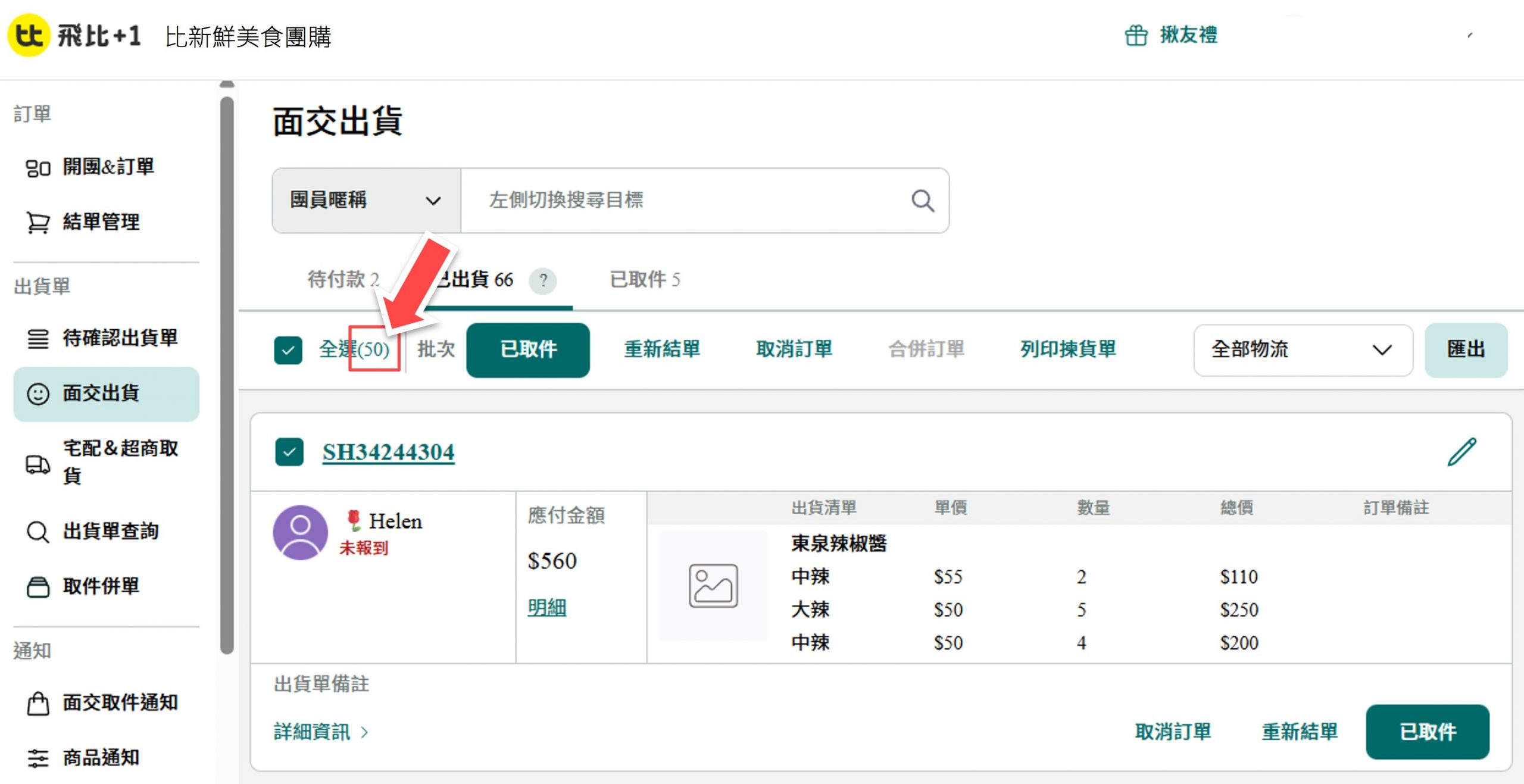Open 結單管理 cart menu item
This screenshot has width=1524, height=784.
coord(100,222)
